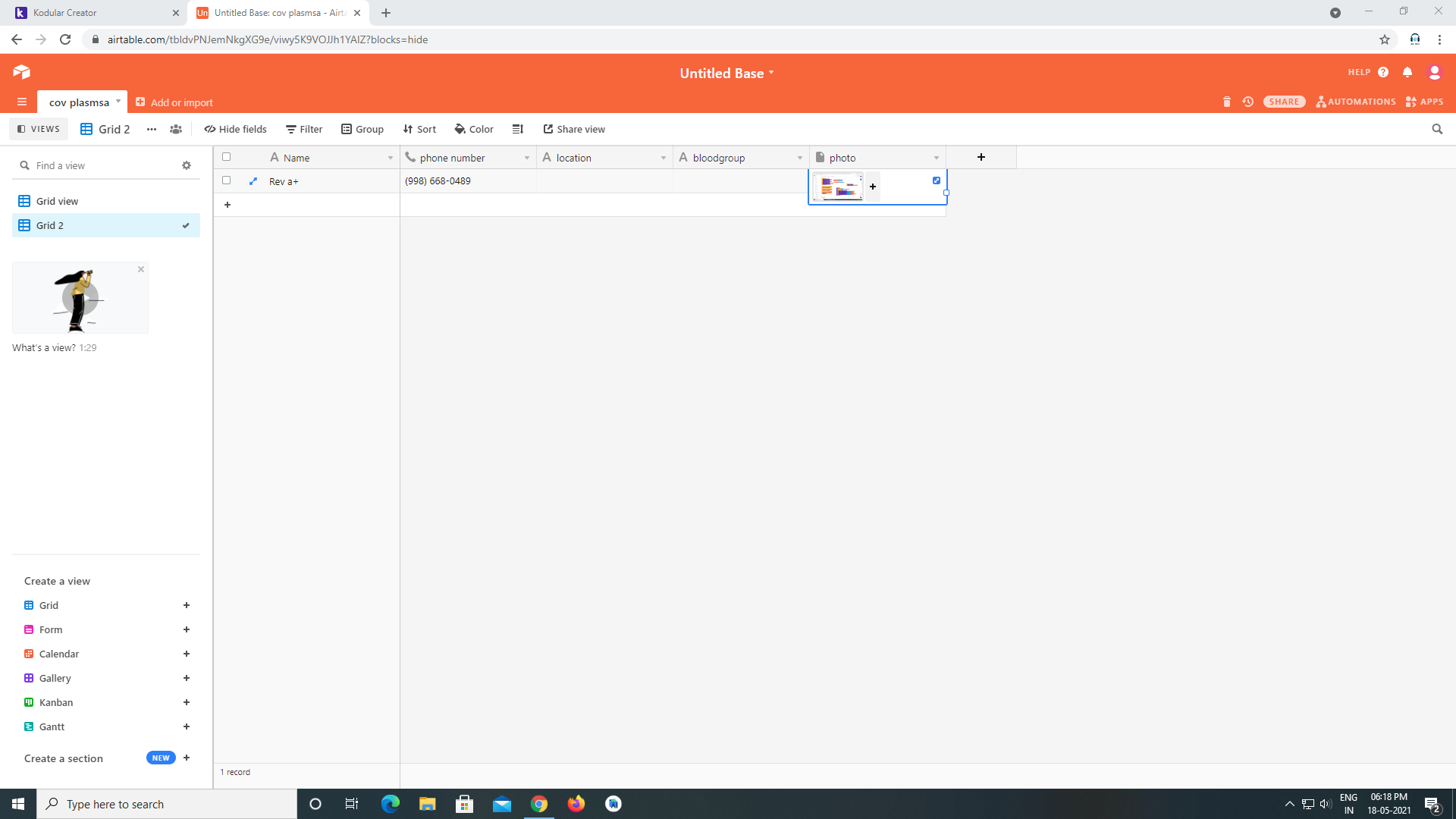The height and width of the screenshot is (819, 1456).
Task: Switch to Grid view in sidebar
Action: [58, 201]
